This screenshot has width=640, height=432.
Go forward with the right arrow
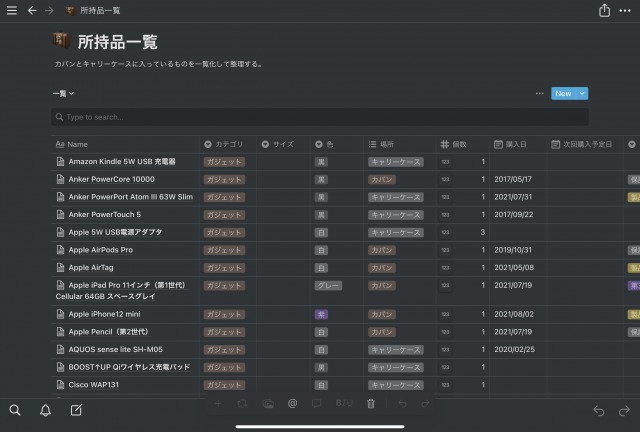tap(49, 10)
